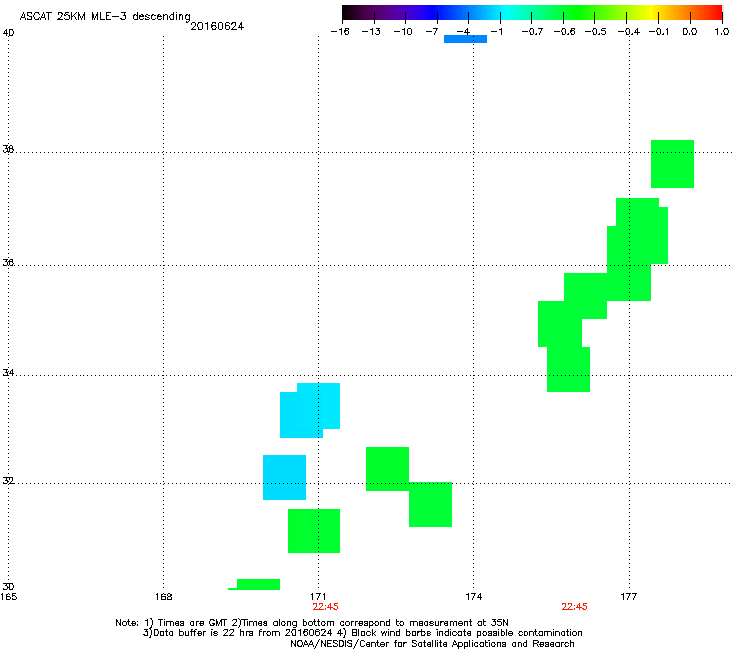The image size is (740, 650).
Task: Click the -7 color scale label
Action: (432, 32)
